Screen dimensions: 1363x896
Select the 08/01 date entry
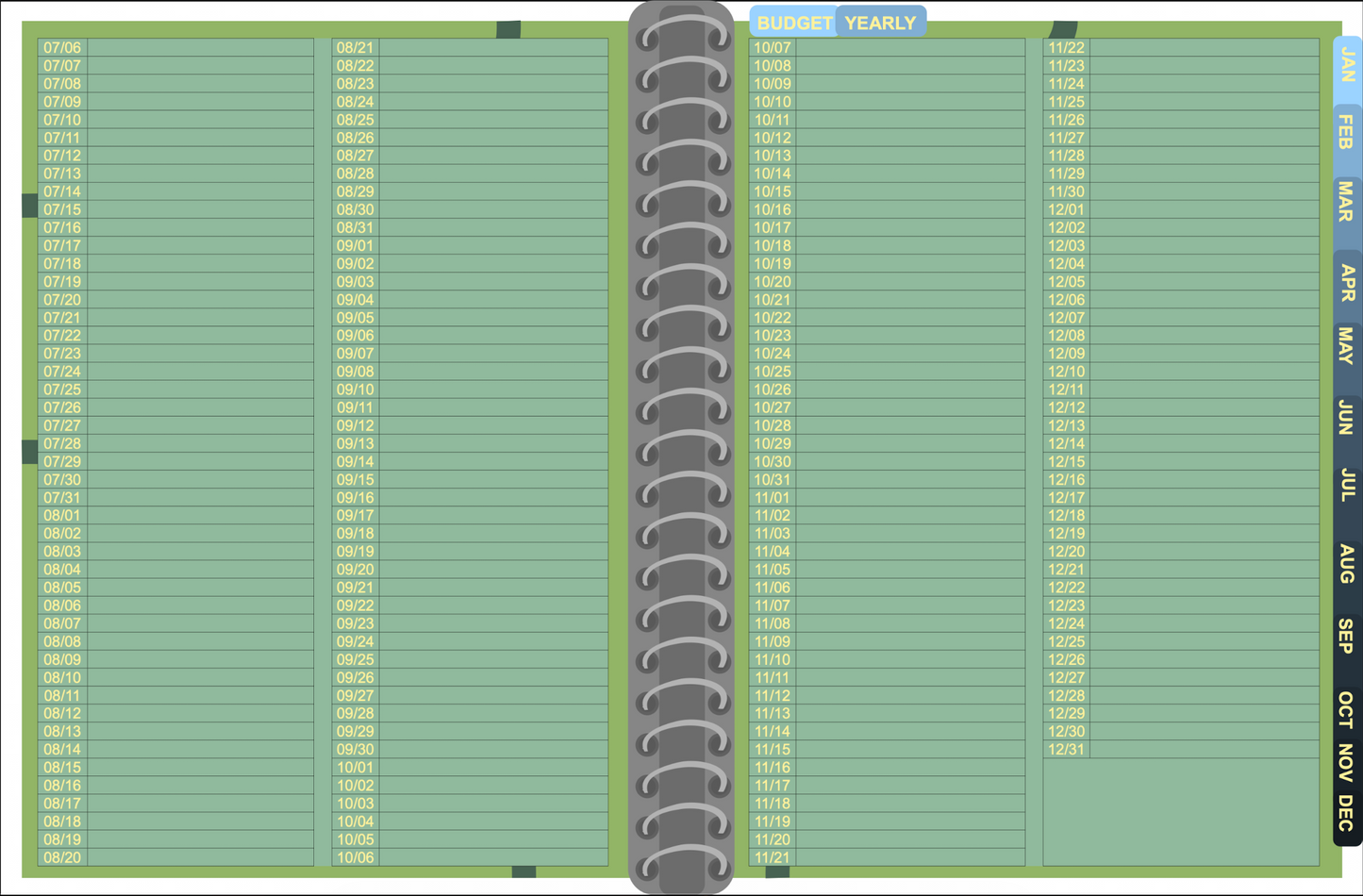62,515
